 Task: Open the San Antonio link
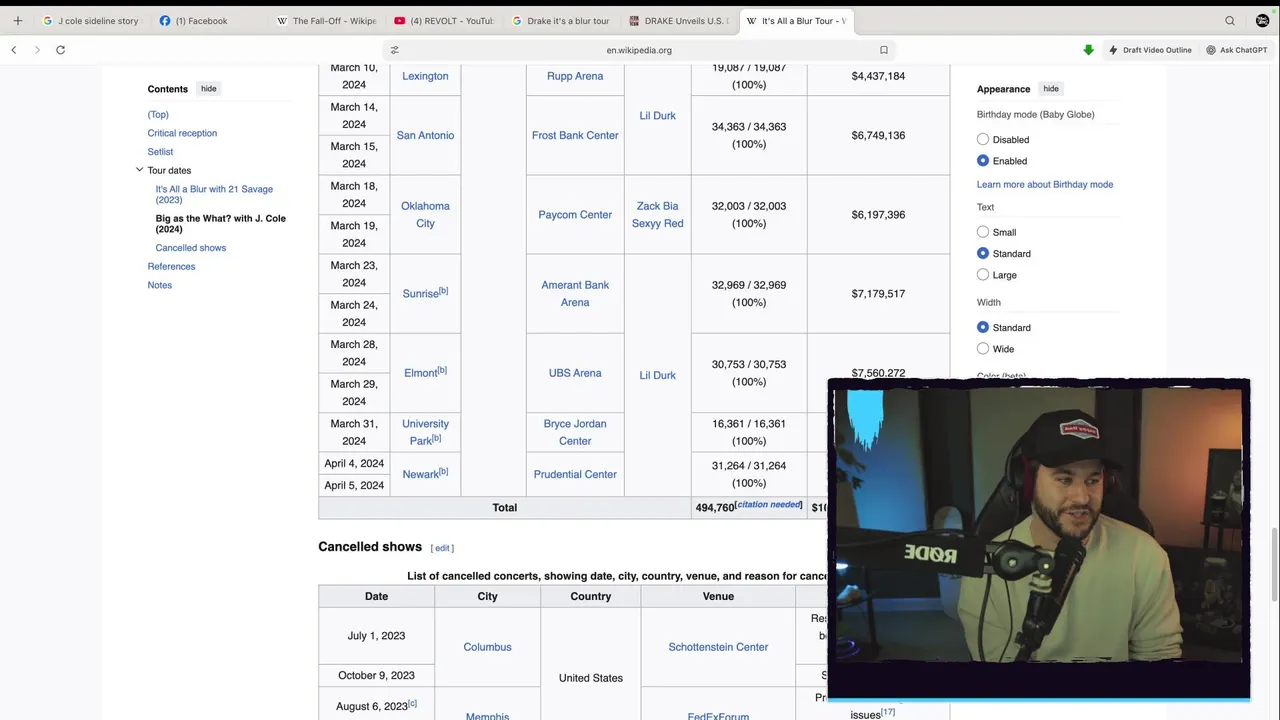425,135
